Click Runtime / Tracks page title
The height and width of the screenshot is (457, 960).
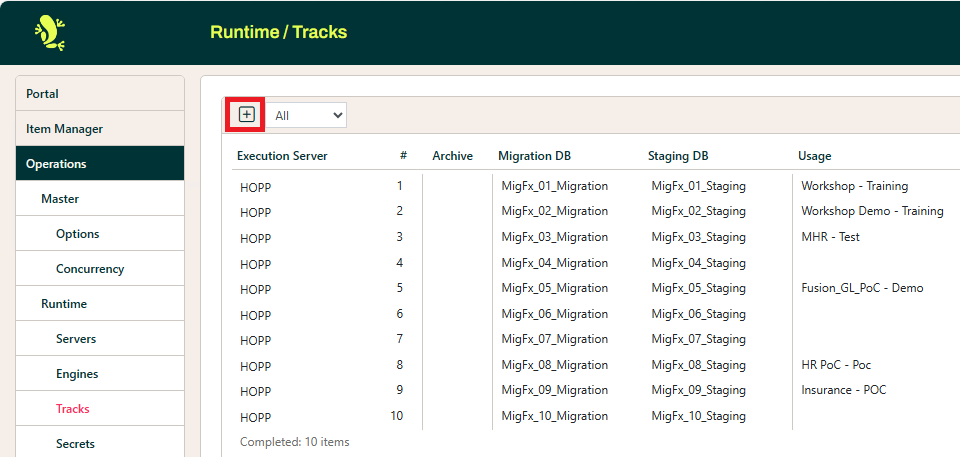279,32
